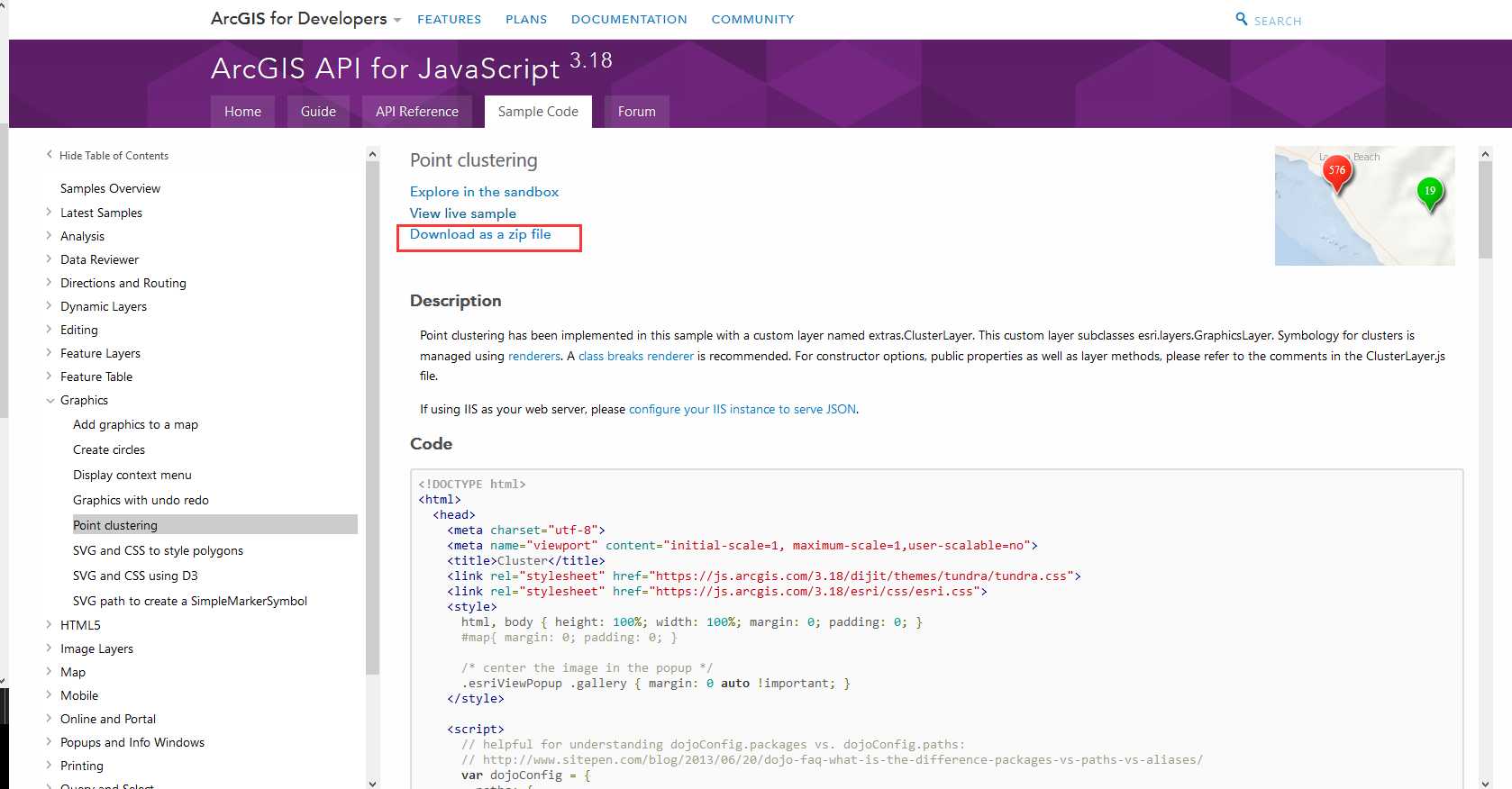Open the COMMUNITY menu
This screenshot has height=789, width=1512.
(x=752, y=19)
